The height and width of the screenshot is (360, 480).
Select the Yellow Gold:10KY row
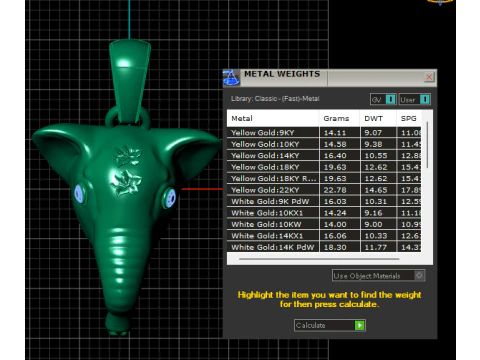point(324,144)
